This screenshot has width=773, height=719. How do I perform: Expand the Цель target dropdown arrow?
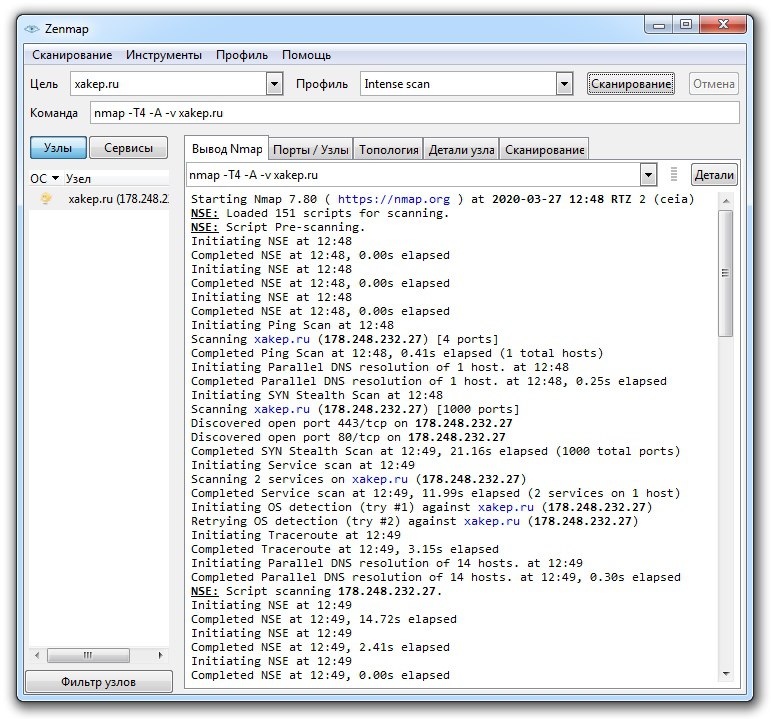[274, 84]
